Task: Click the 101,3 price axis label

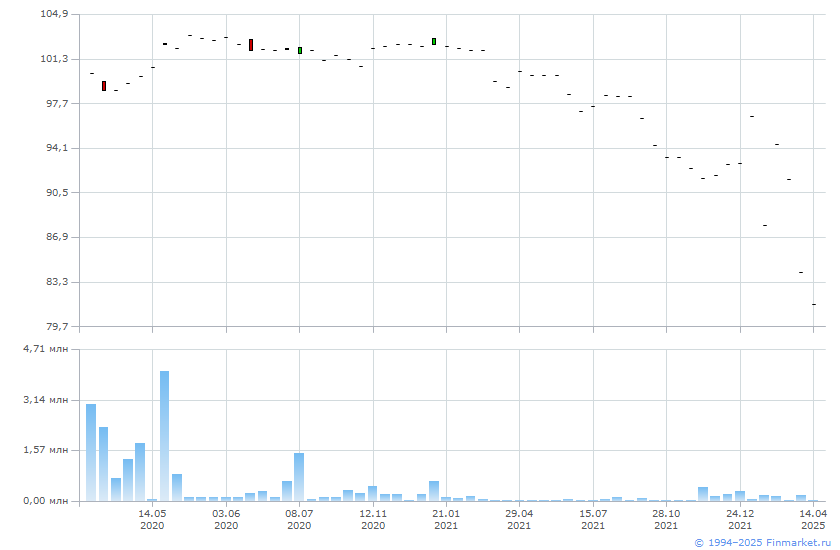Action: click(54, 58)
